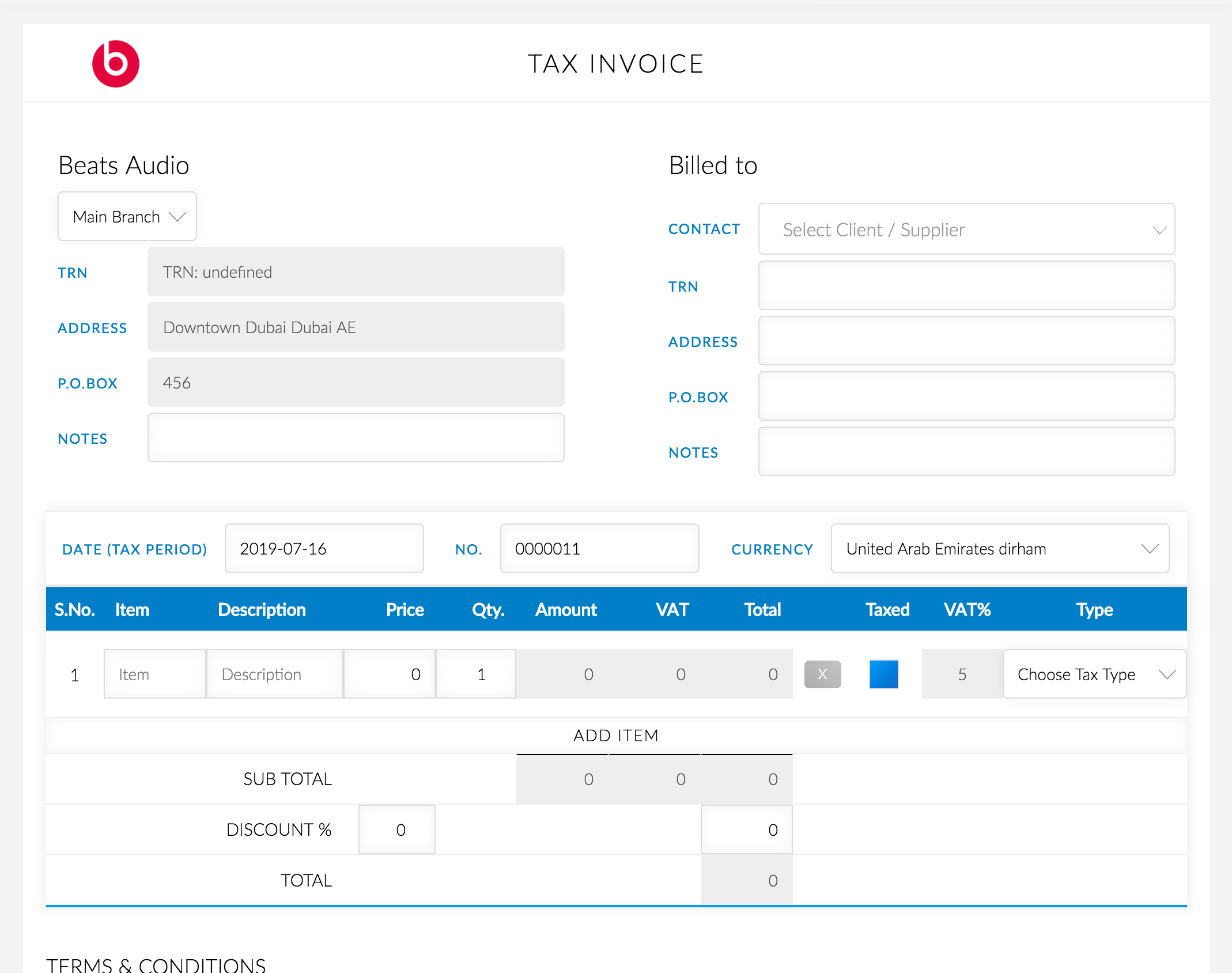Viewport: 1232px width, 973px height.
Task: Remove item row 1 with X button
Action: coord(822,674)
